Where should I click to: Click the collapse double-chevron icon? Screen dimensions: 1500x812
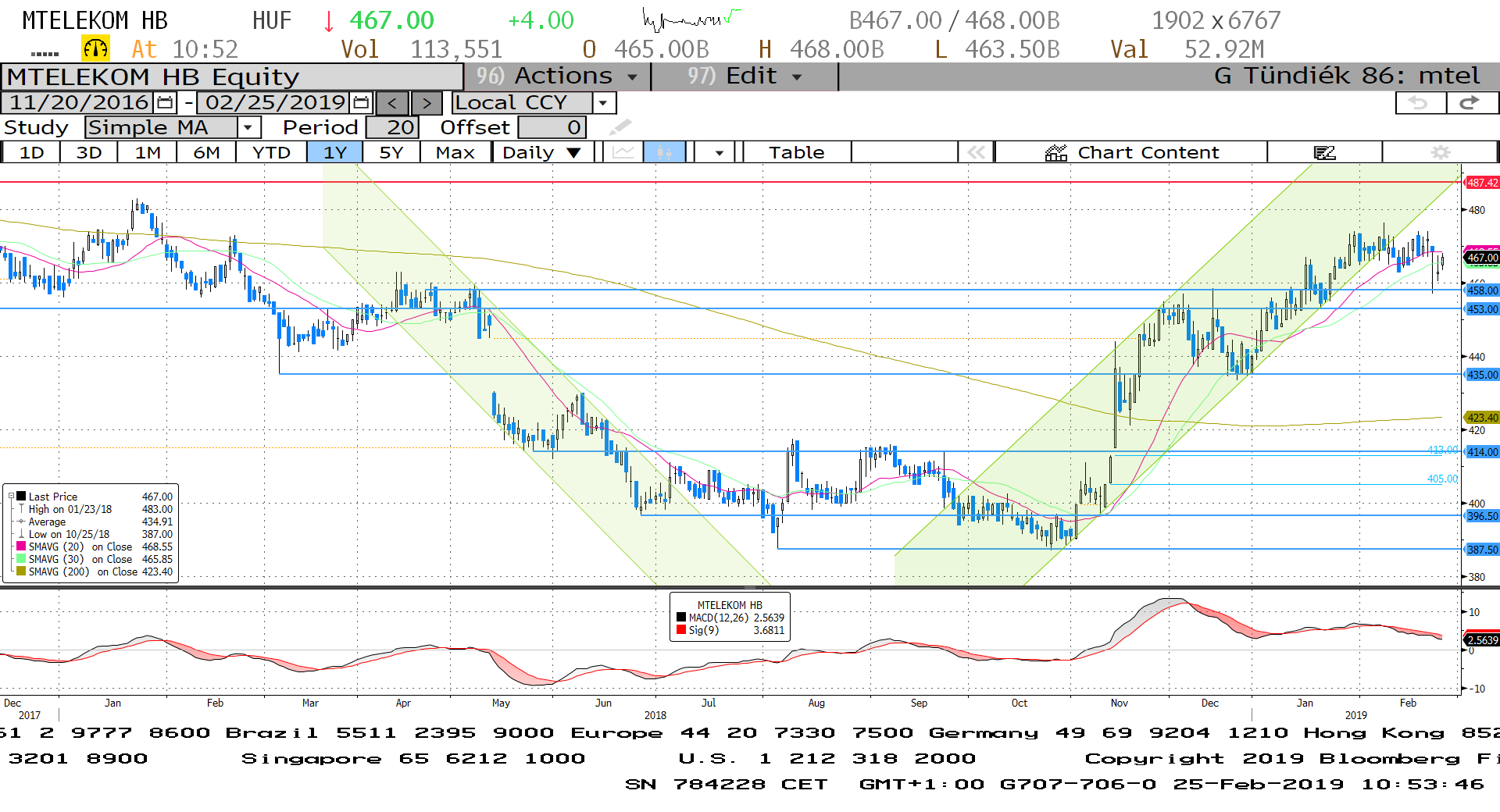(x=976, y=152)
